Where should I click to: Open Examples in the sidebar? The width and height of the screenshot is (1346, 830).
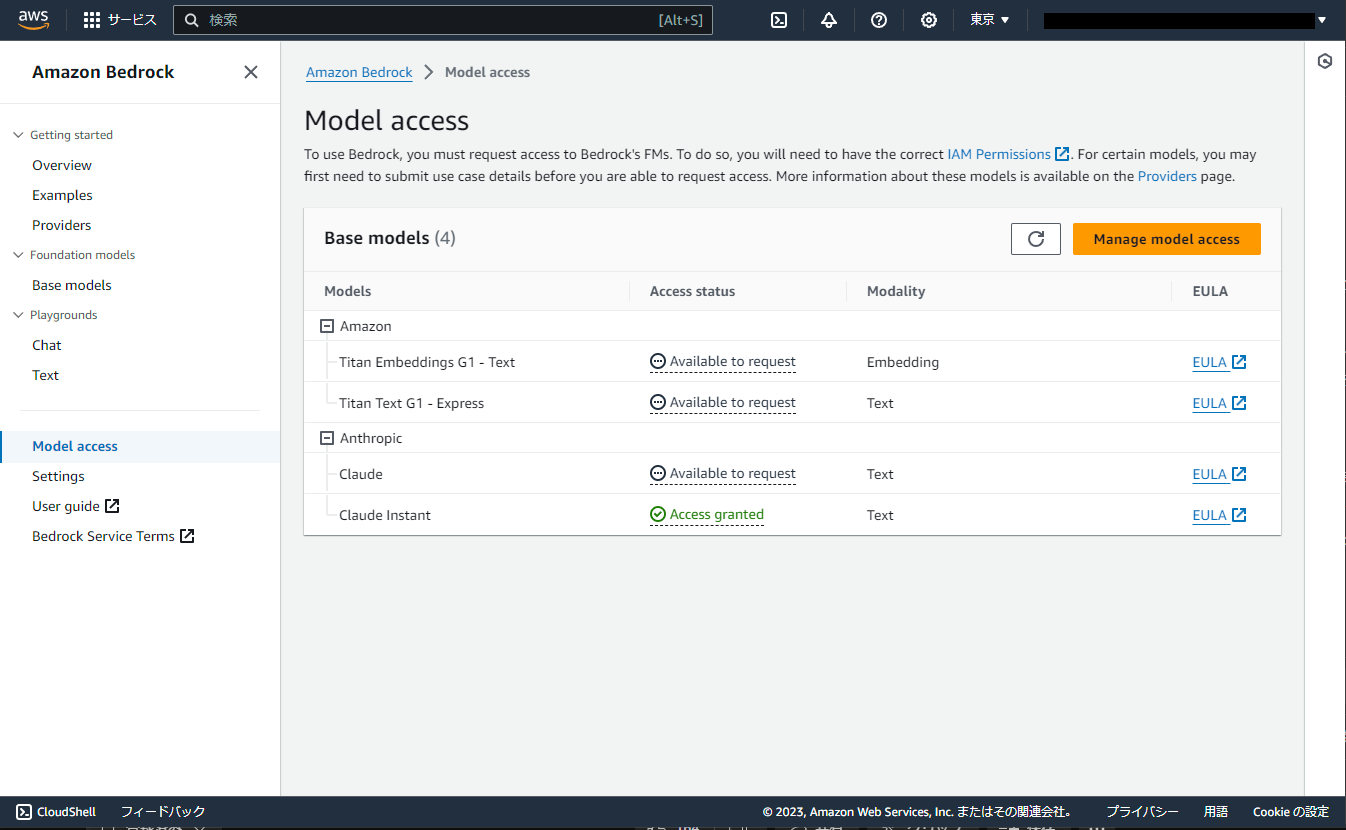click(x=62, y=195)
